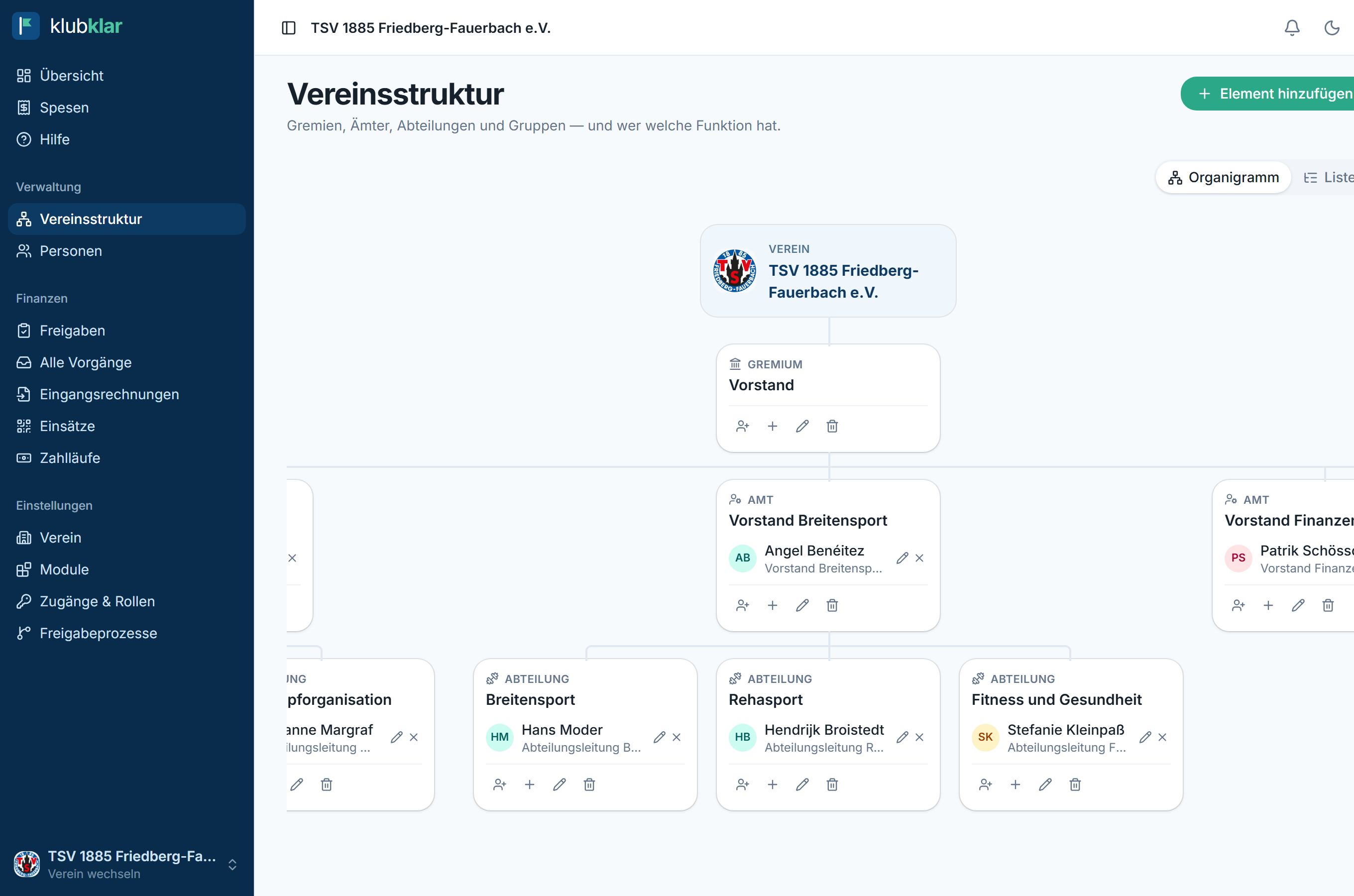The width and height of the screenshot is (1354, 896).
Task: Add child under Fitness und Gesundheit
Action: [x=1015, y=785]
